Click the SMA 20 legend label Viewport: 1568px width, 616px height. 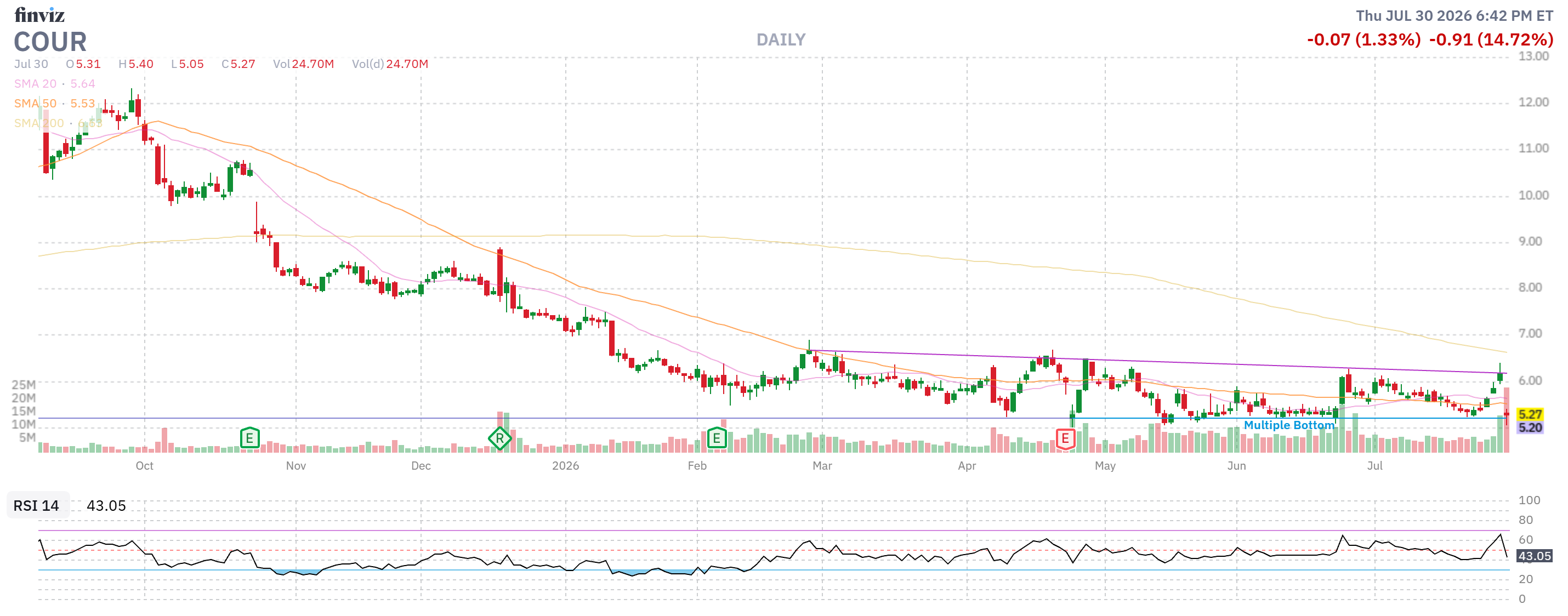coord(35,84)
